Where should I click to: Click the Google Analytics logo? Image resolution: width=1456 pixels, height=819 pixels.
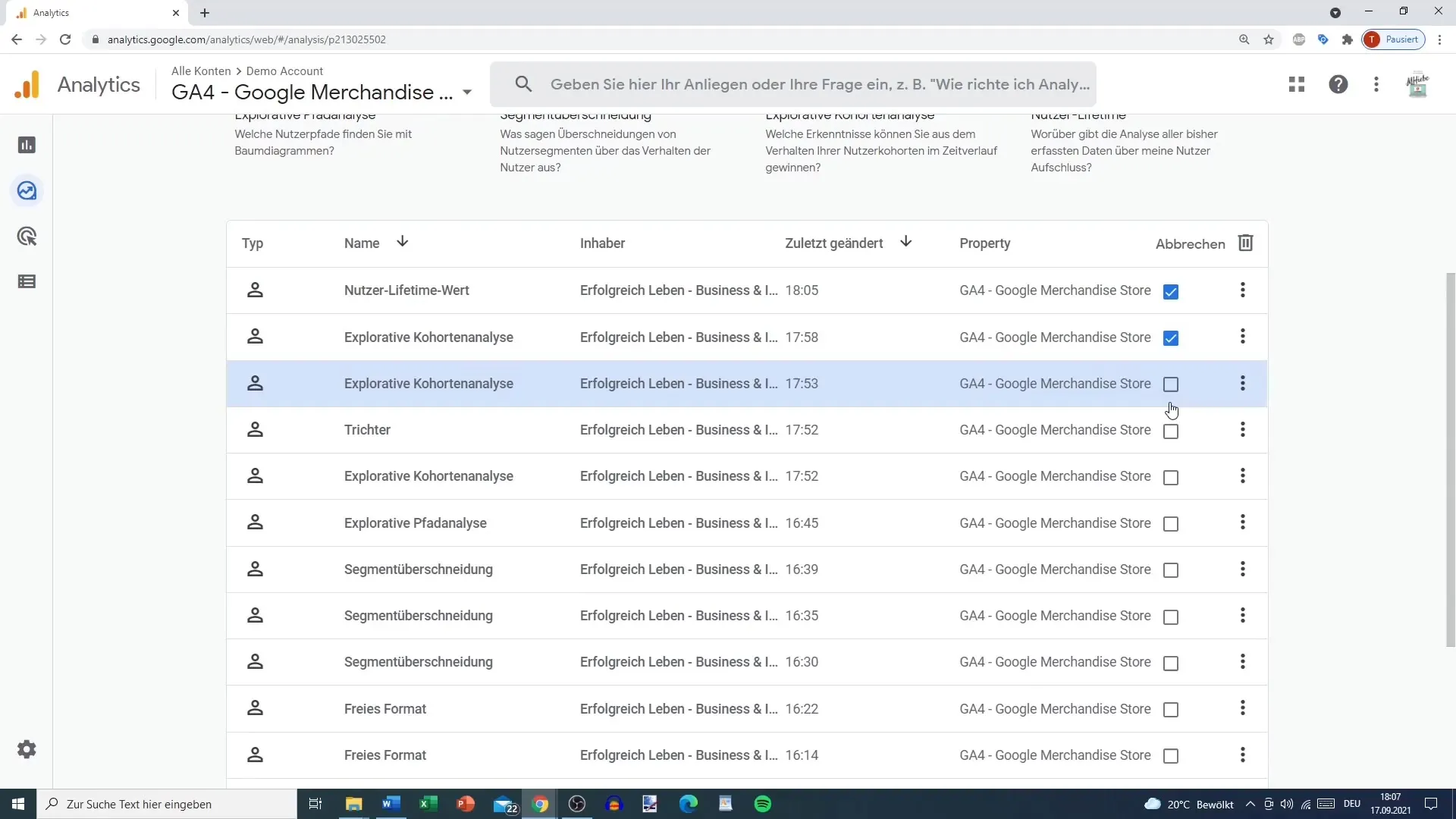pyautogui.click(x=27, y=84)
